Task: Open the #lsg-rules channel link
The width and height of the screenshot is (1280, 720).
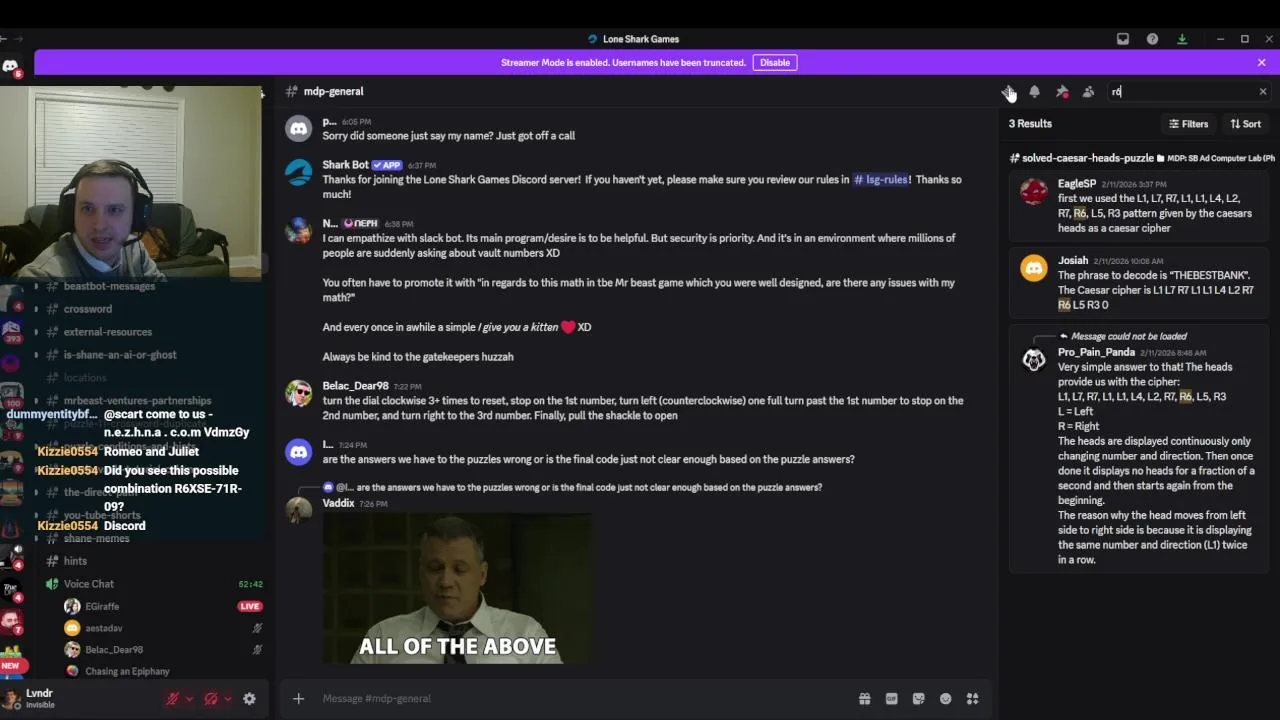Action: coord(881,180)
